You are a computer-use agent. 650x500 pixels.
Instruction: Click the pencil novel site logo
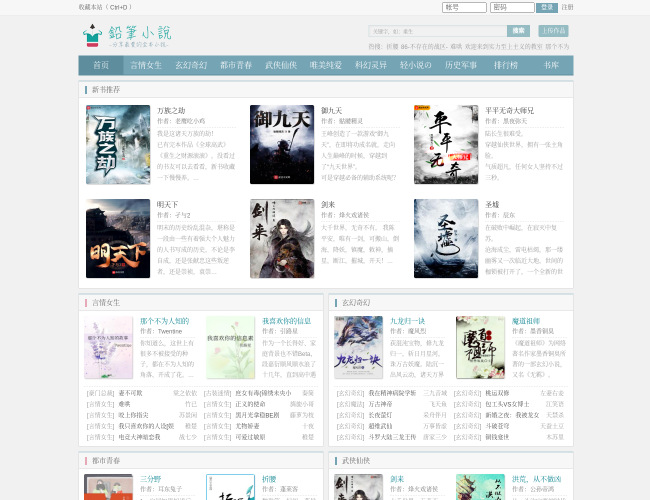coord(128,36)
